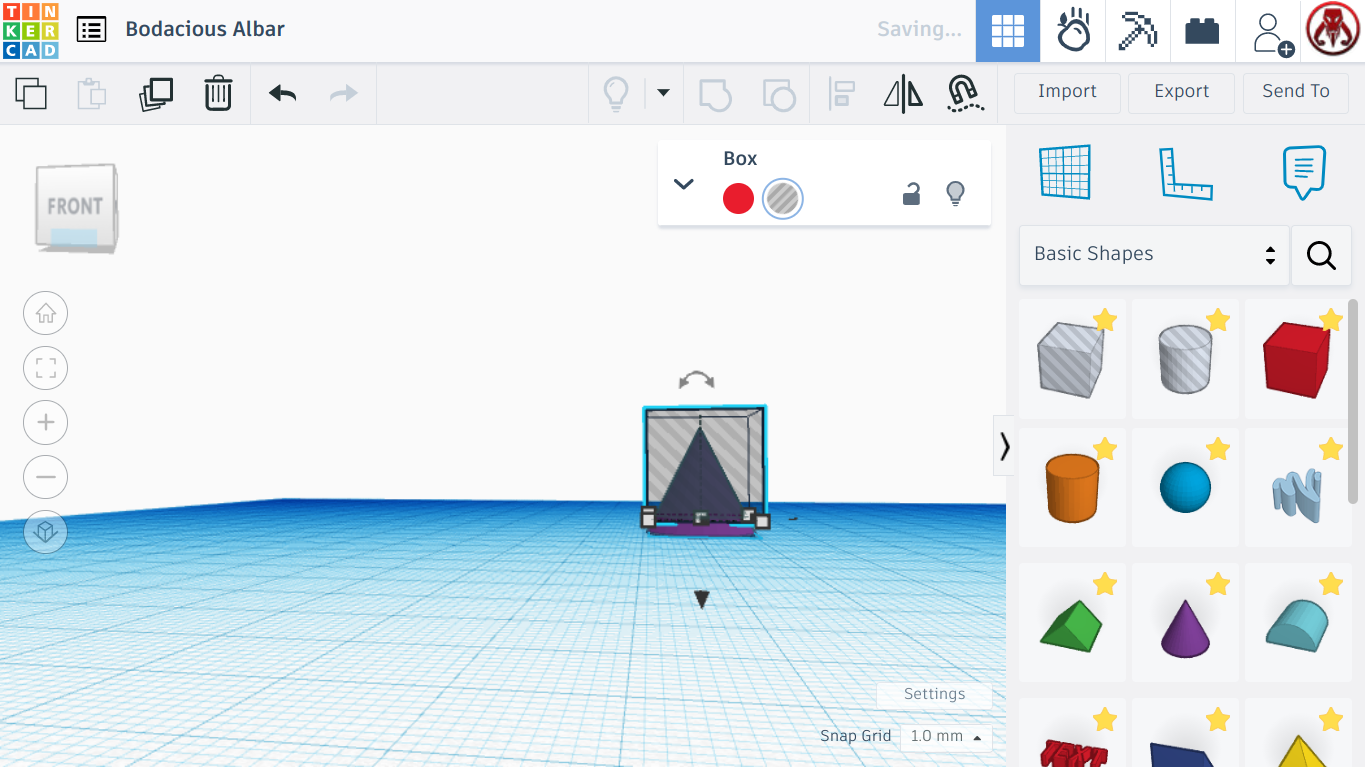Collapse the Box inspector panel chevron

(684, 184)
